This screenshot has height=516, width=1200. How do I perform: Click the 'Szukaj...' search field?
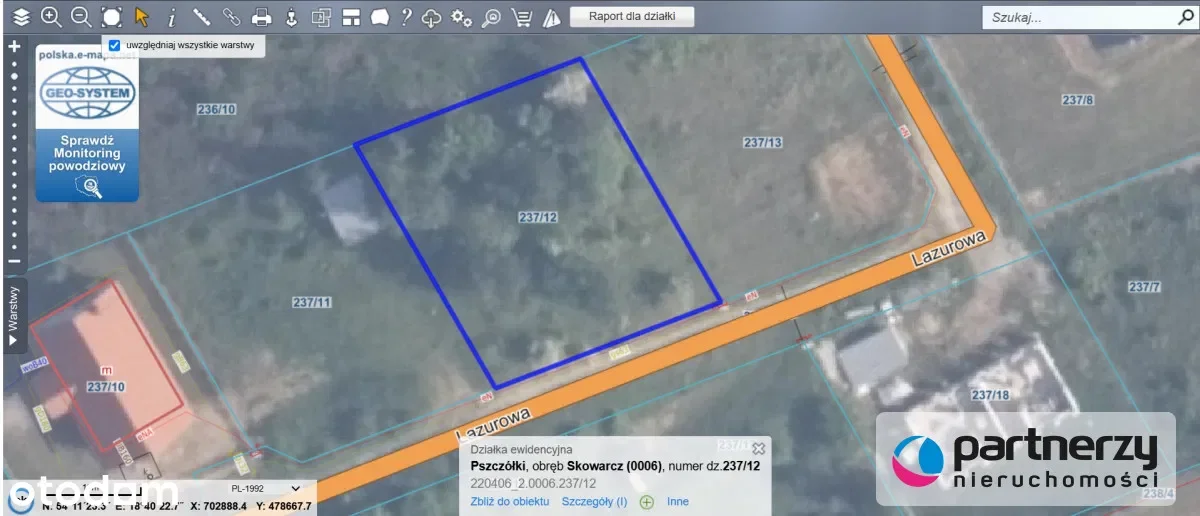coord(1075,17)
